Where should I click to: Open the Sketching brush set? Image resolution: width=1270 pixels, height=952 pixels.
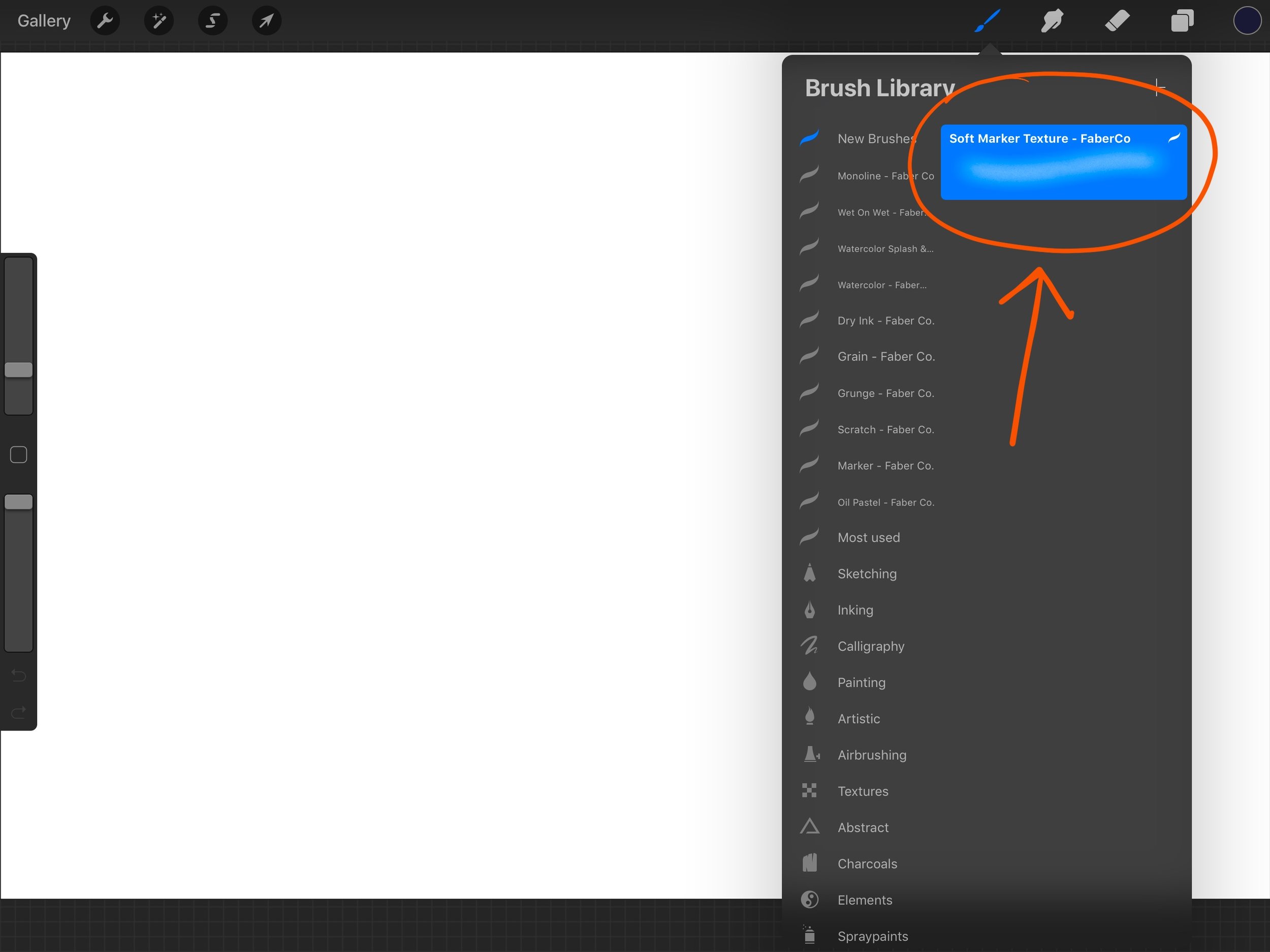pyautogui.click(x=866, y=574)
